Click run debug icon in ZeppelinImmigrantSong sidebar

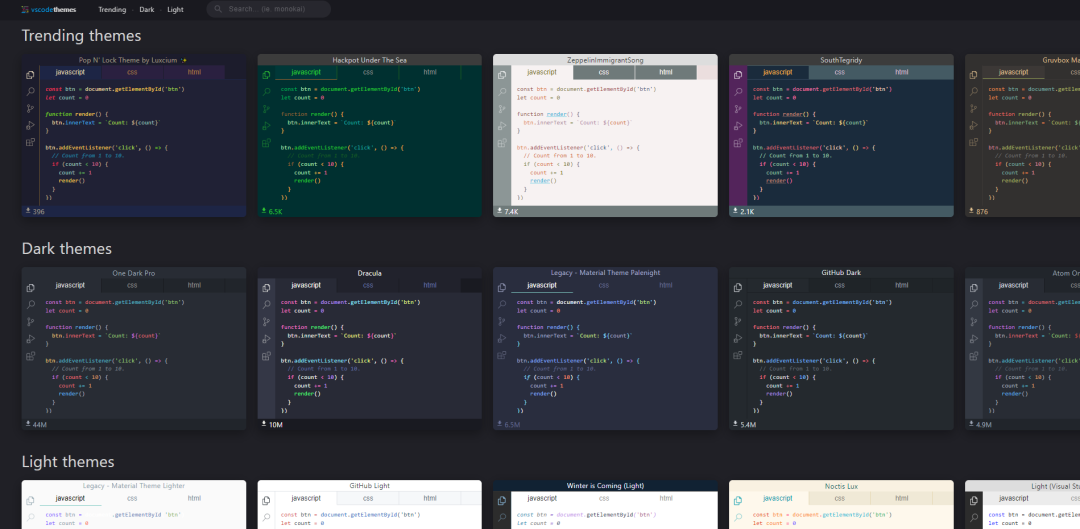click(x=502, y=125)
